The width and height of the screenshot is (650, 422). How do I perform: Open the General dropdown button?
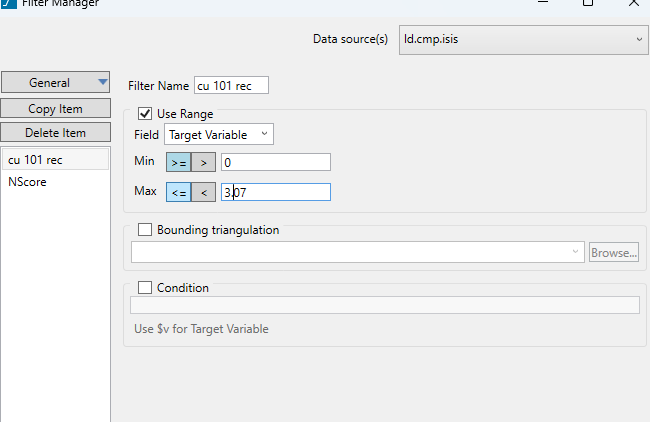(x=56, y=82)
